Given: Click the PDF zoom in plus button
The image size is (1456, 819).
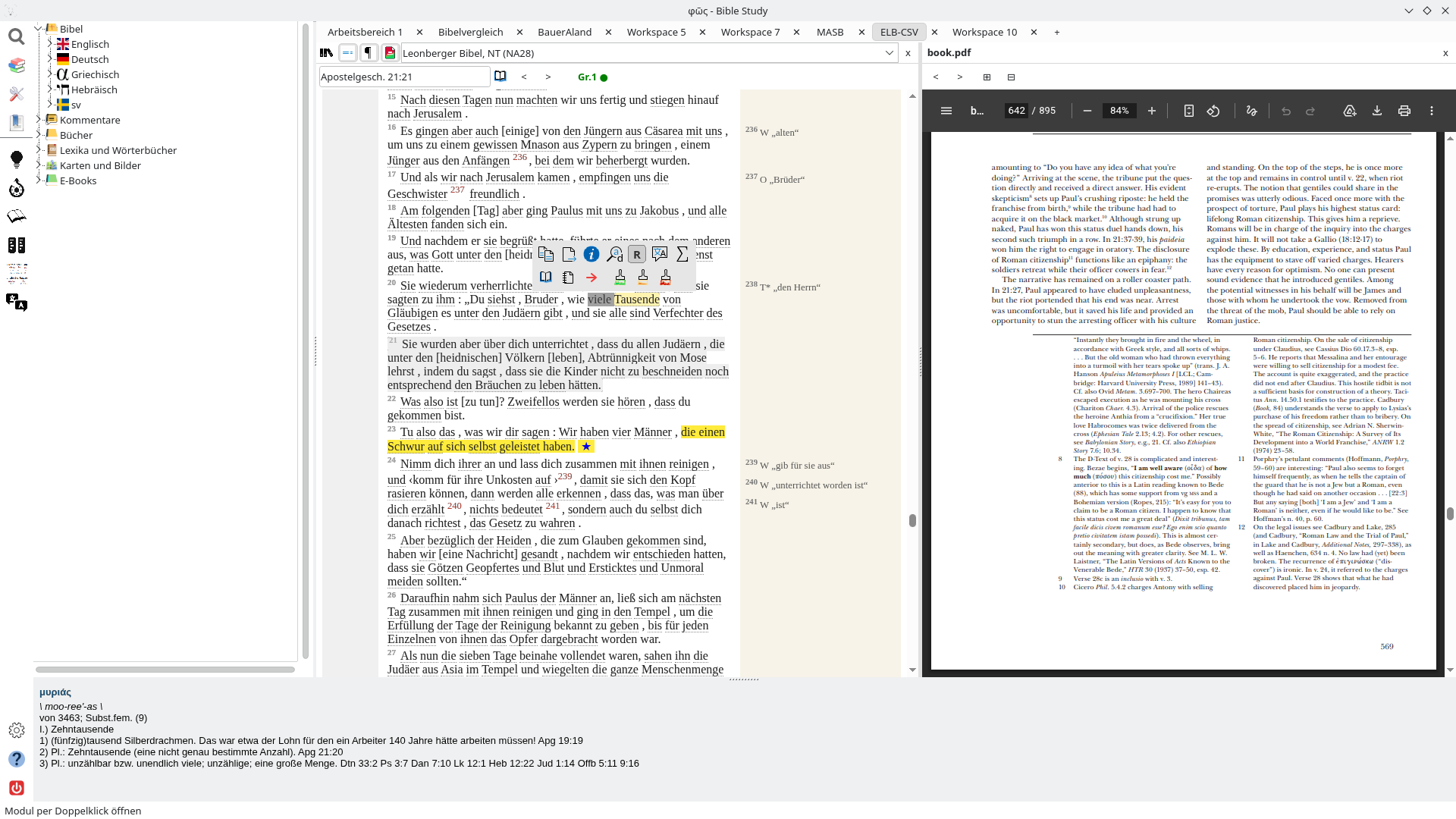Looking at the screenshot, I should click(x=1152, y=111).
